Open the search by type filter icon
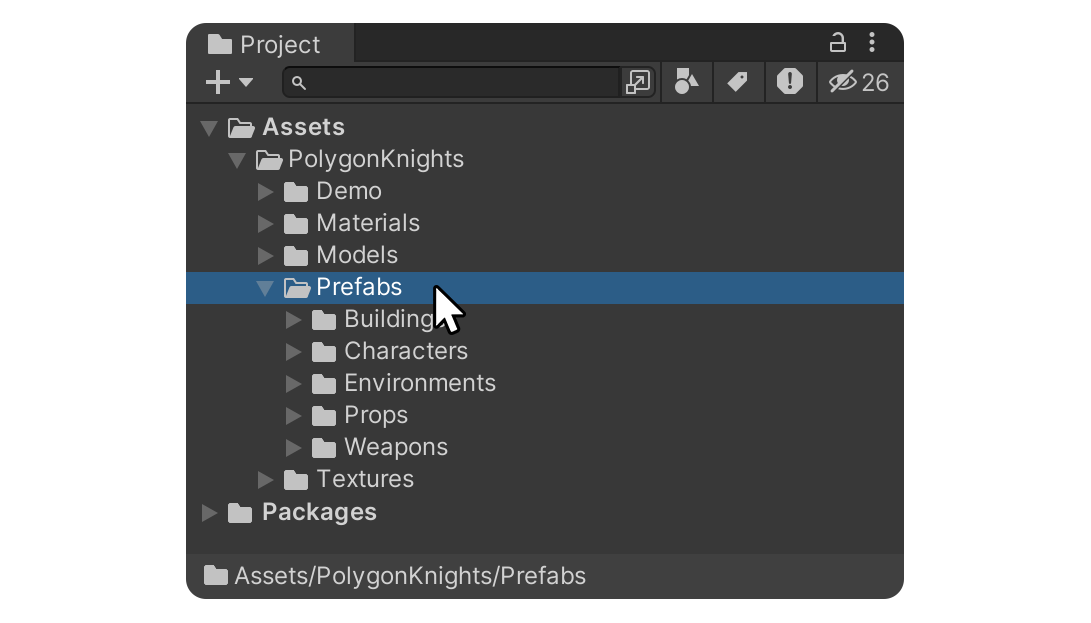Image resolution: width=1091 pixels, height=623 pixels. (687, 82)
